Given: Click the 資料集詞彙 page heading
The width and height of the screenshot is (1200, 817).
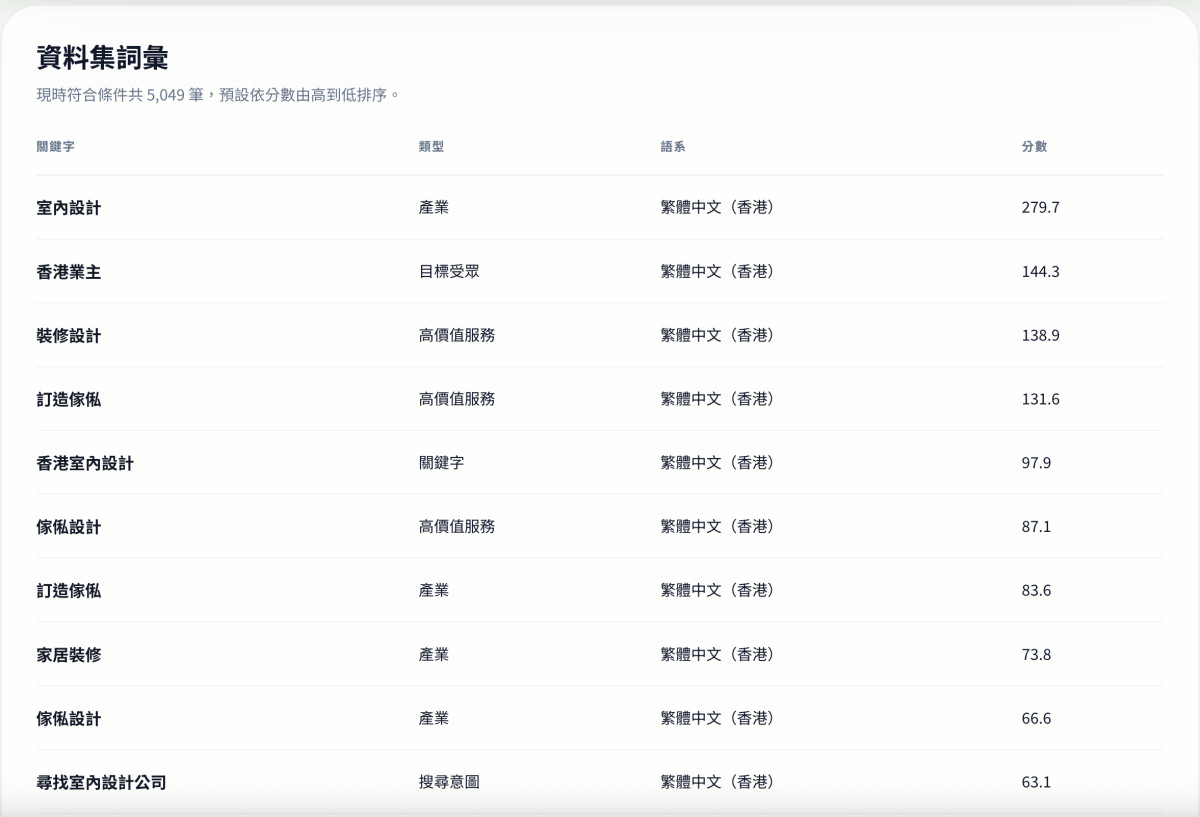Looking at the screenshot, I should point(102,57).
